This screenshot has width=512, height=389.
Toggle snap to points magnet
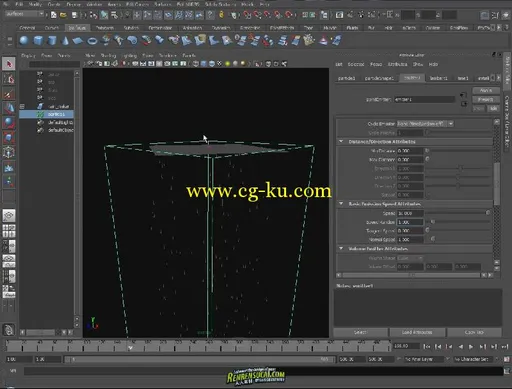tap(268, 15)
